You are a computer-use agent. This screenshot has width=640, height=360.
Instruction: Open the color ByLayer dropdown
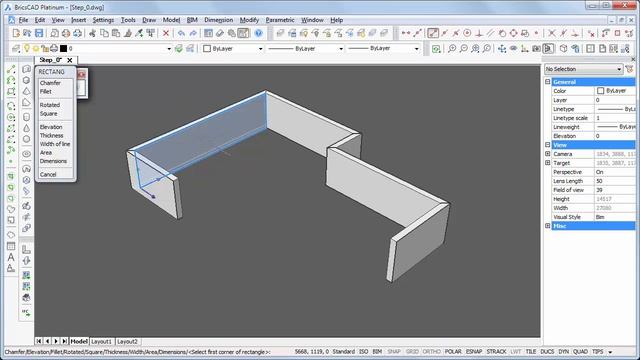tap(260, 49)
